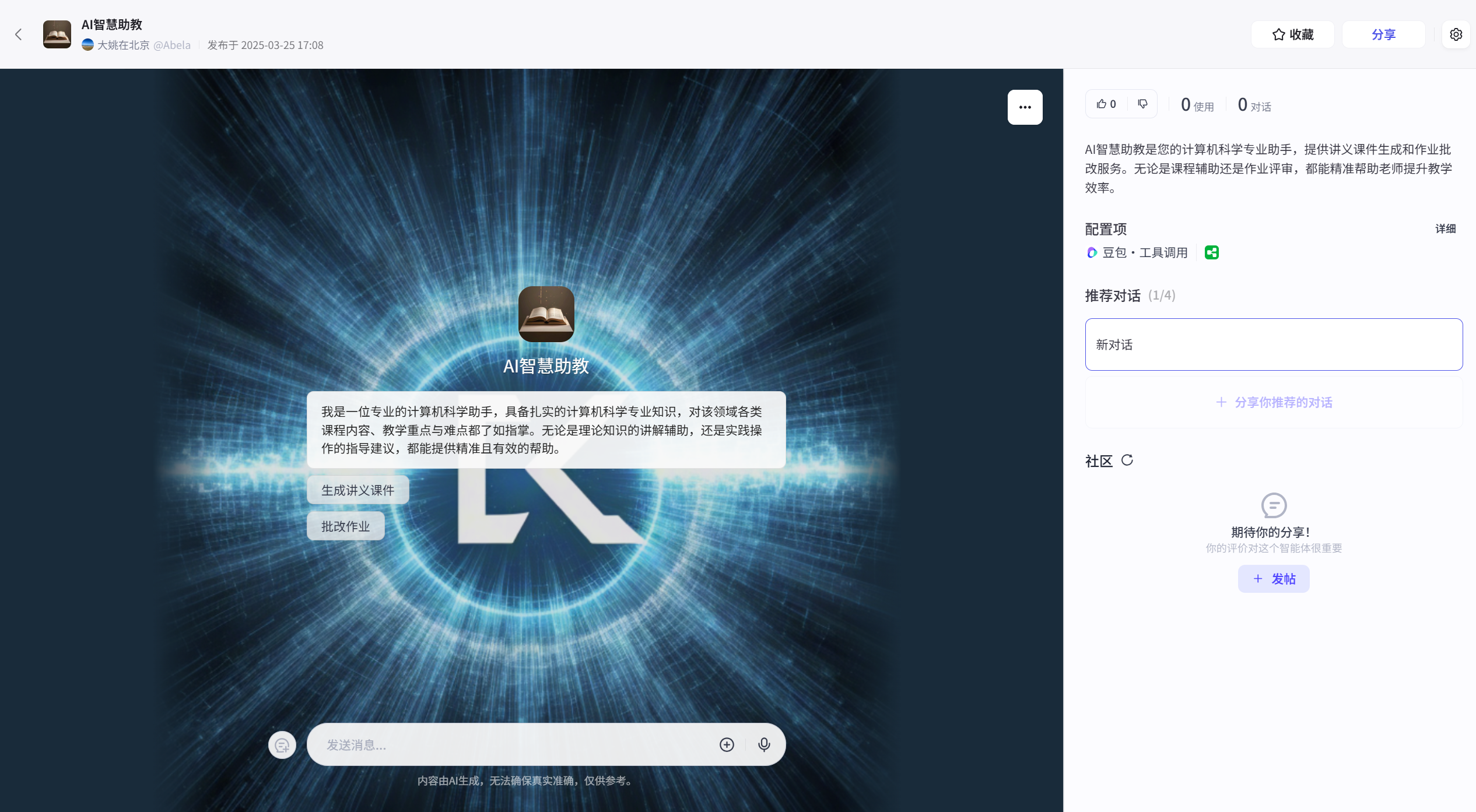Click the back arrow icon
Image resolution: width=1476 pixels, height=812 pixels.
pyautogui.click(x=19, y=34)
